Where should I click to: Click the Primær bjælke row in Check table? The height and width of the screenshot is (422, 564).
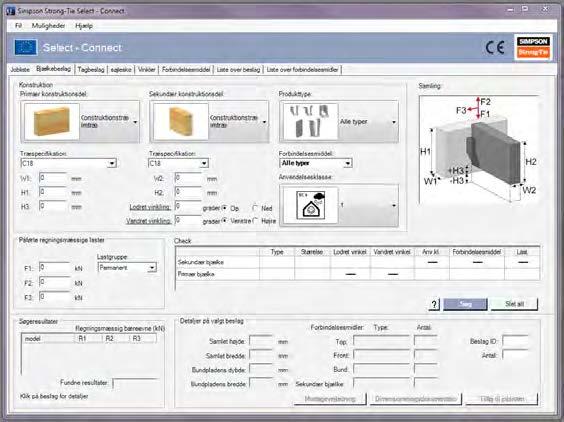click(x=358, y=274)
